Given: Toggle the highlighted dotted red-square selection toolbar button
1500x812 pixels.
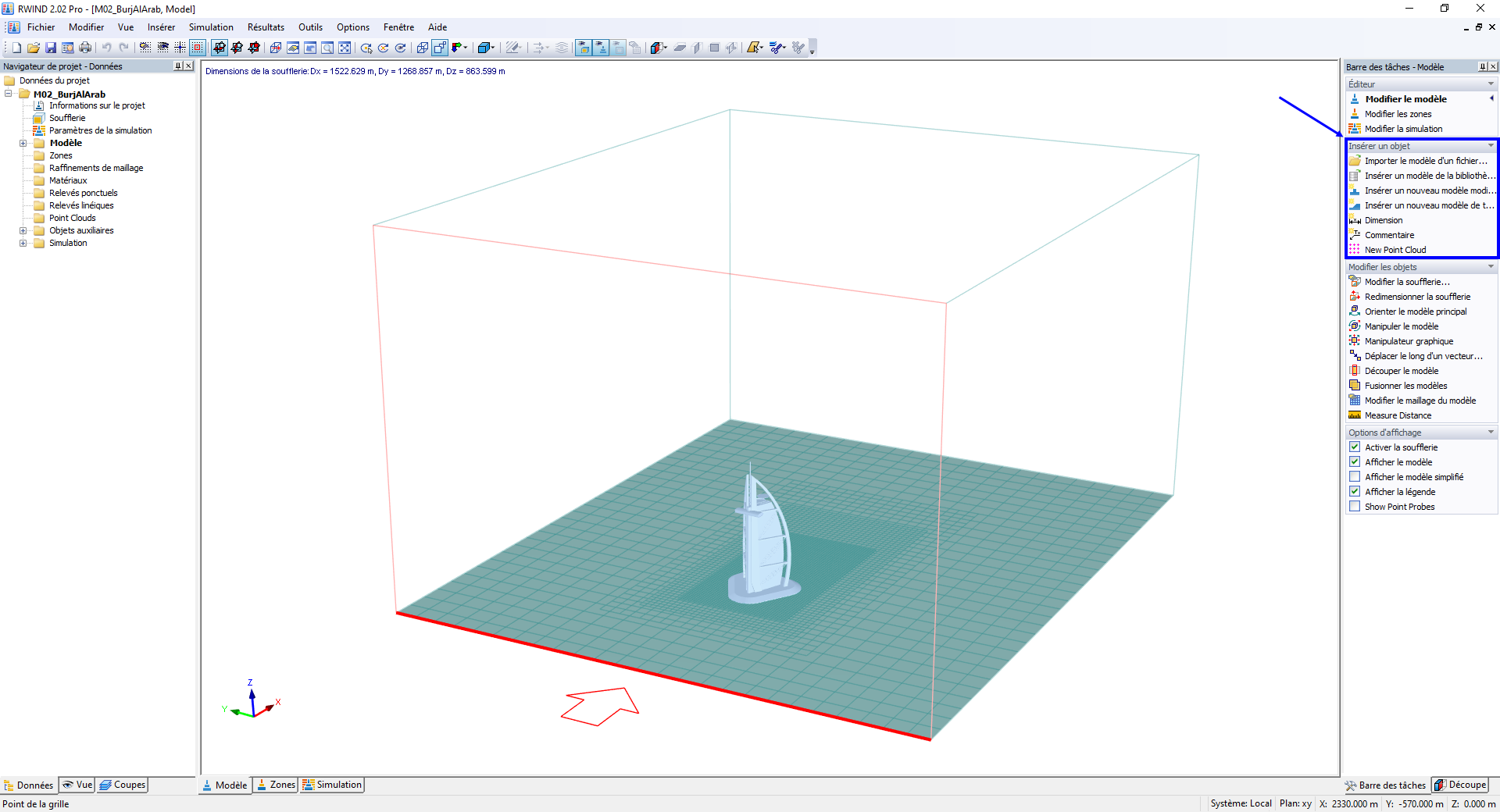Looking at the screenshot, I should 198,48.
